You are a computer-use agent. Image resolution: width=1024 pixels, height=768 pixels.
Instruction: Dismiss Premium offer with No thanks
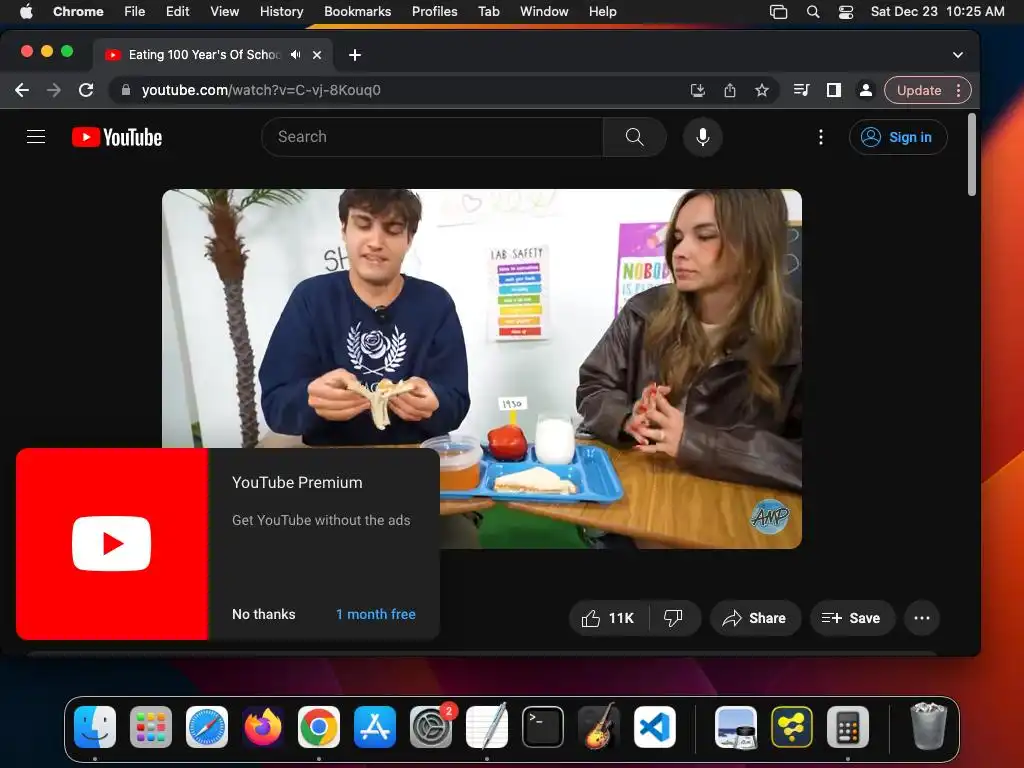264,614
